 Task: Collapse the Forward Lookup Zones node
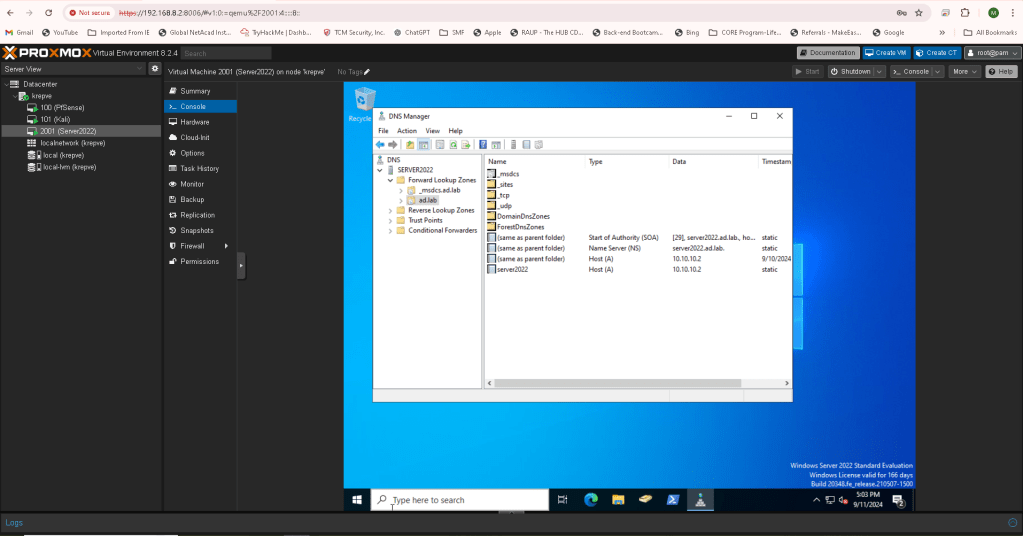tap(389, 179)
